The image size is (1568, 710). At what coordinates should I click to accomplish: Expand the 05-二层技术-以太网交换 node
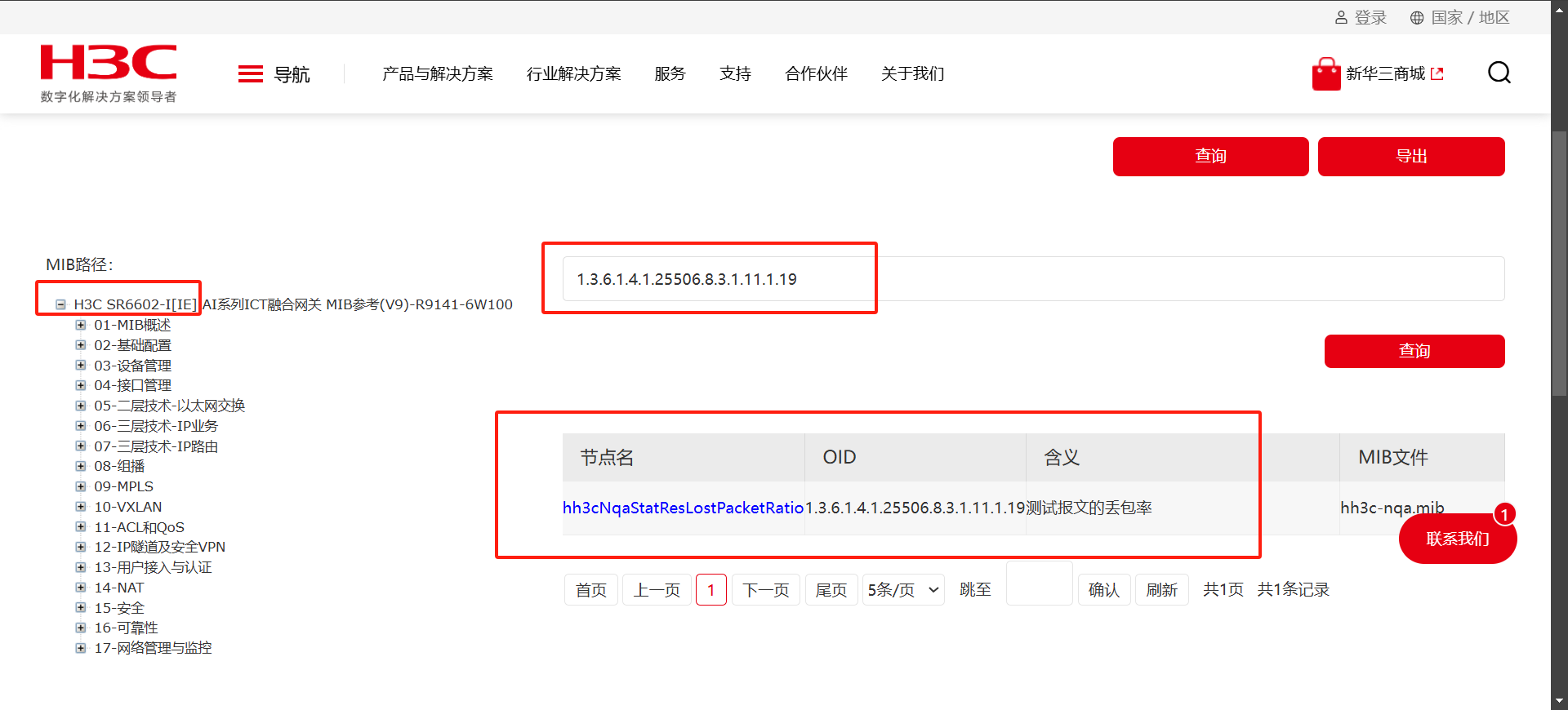coord(81,406)
